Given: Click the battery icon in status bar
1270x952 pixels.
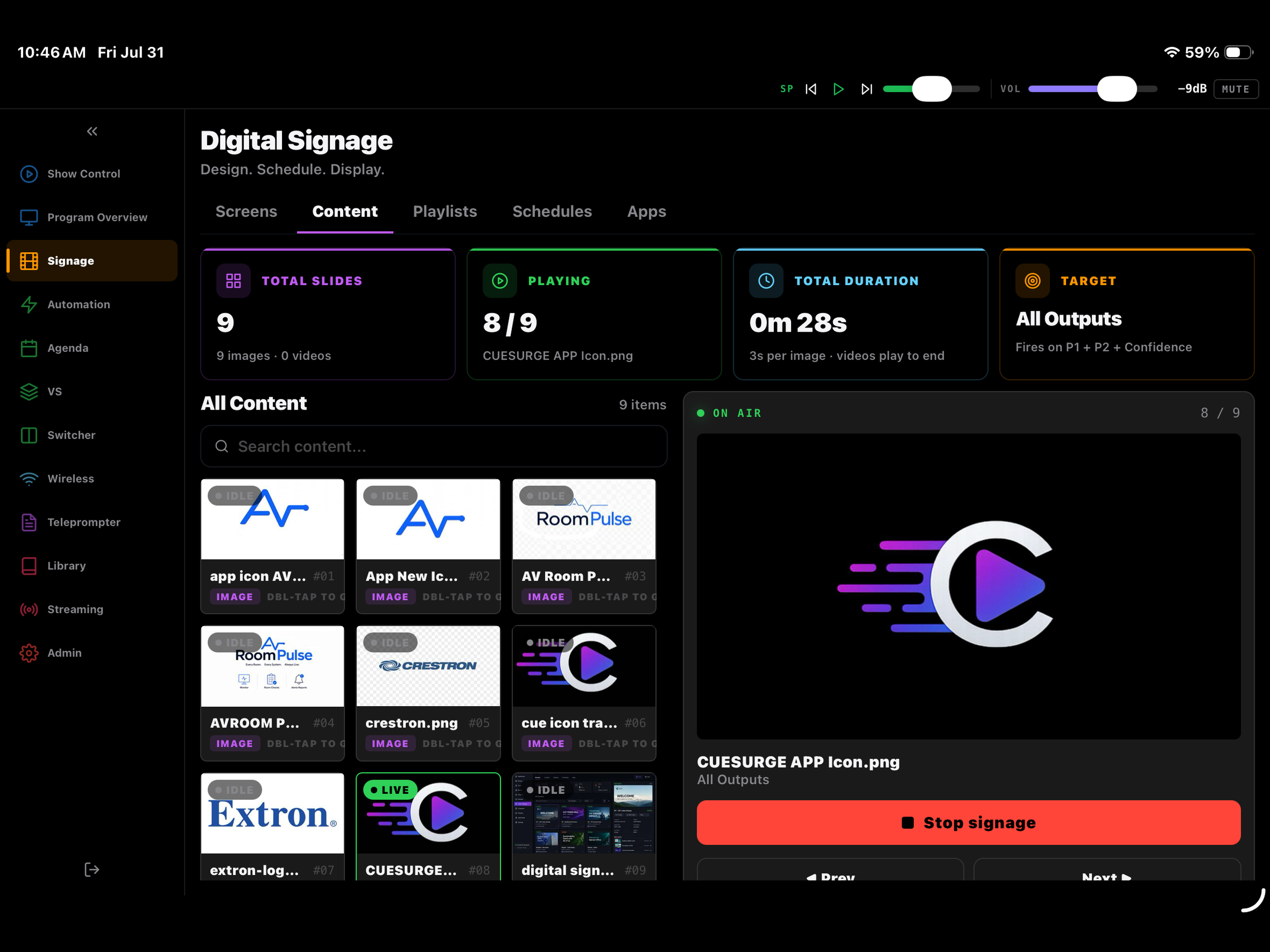Looking at the screenshot, I should coord(1239,52).
